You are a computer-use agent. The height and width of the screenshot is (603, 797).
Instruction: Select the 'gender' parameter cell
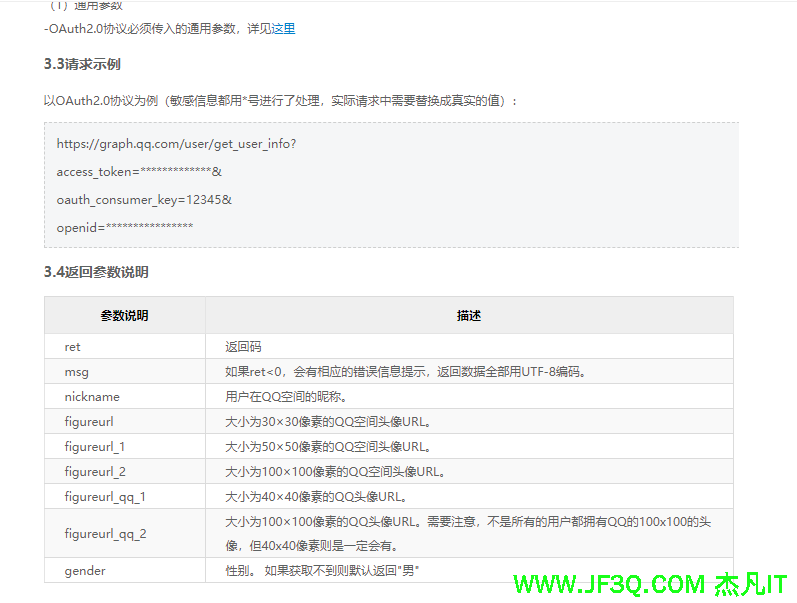(x=85, y=571)
